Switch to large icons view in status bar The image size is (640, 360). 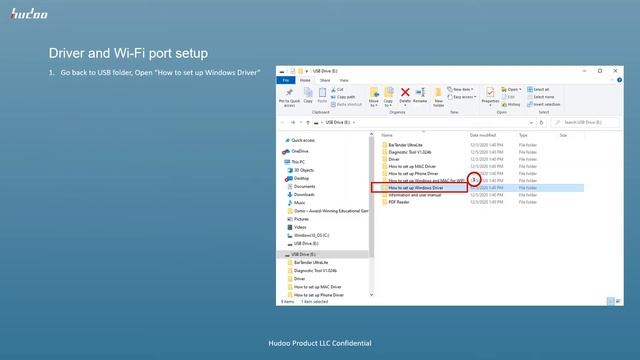click(618, 301)
